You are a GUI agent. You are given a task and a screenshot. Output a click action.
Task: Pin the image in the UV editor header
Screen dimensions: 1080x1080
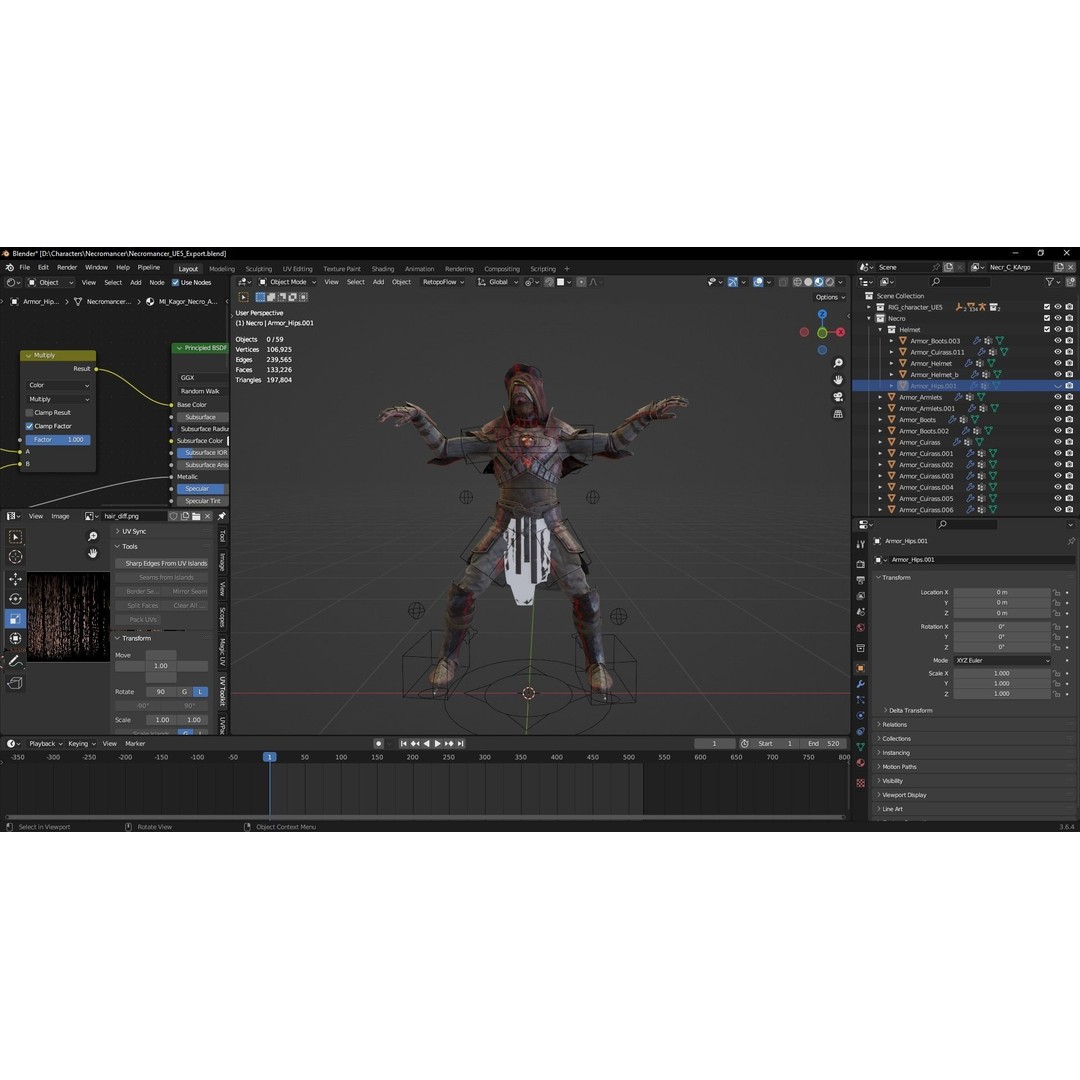[x=222, y=516]
